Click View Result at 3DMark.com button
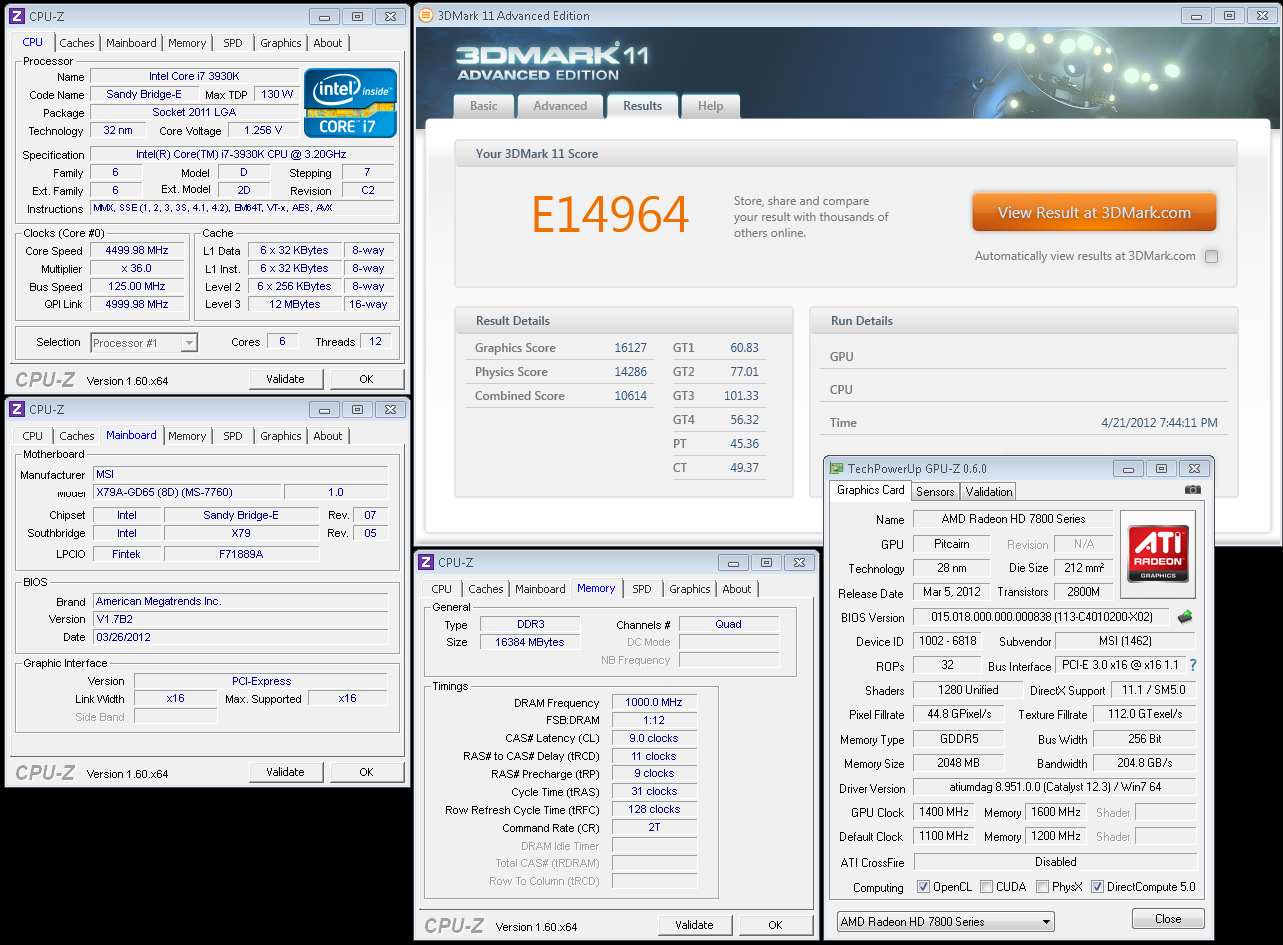1283x945 pixels. 1094,212
